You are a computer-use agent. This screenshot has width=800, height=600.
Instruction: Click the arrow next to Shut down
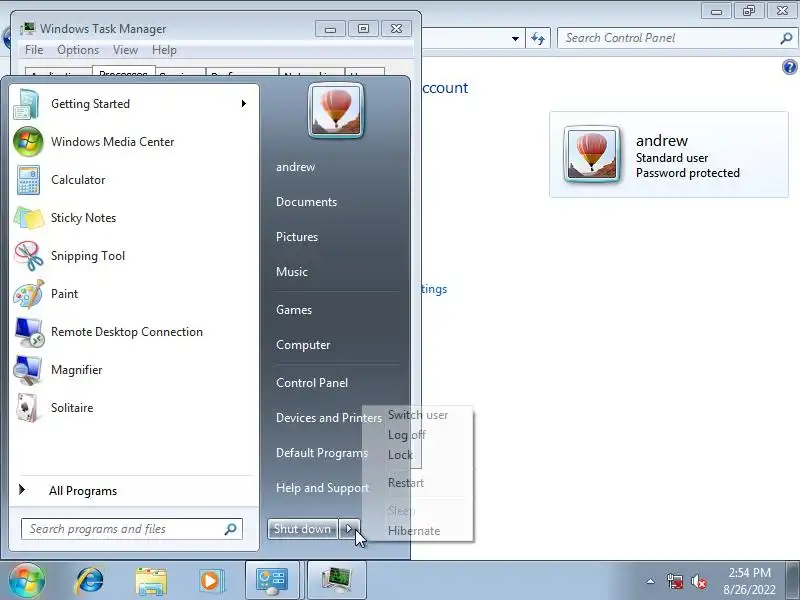[349, 529]
